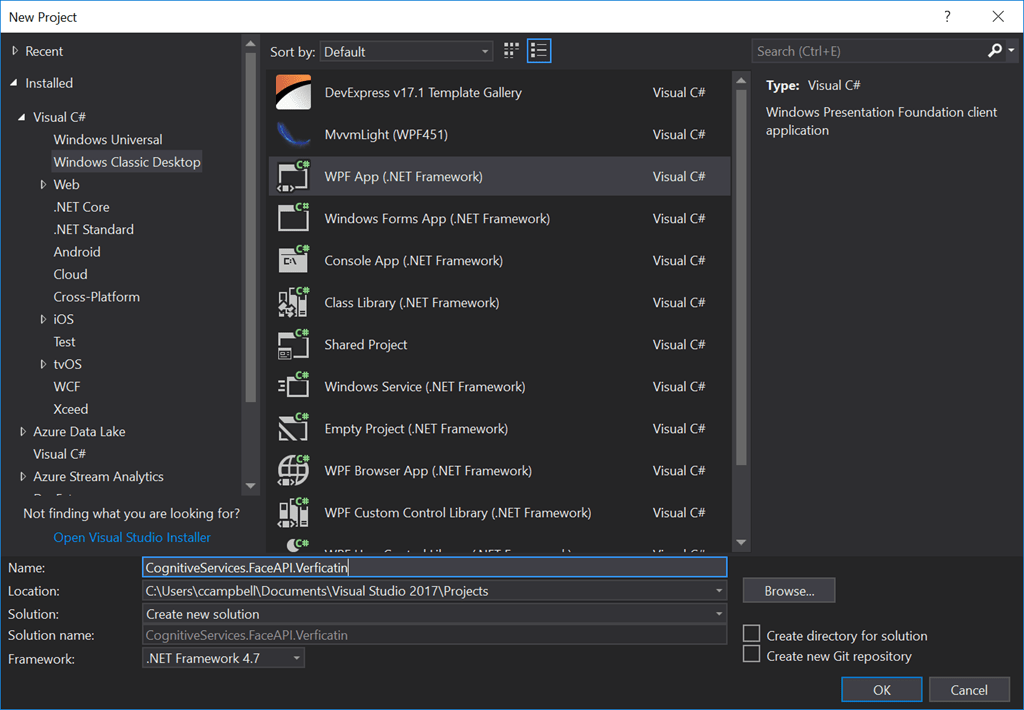Viewport: 1024px width, 710px height.
Task: Enable Create directory for solution checkbox
Action: tap(752, 634)
